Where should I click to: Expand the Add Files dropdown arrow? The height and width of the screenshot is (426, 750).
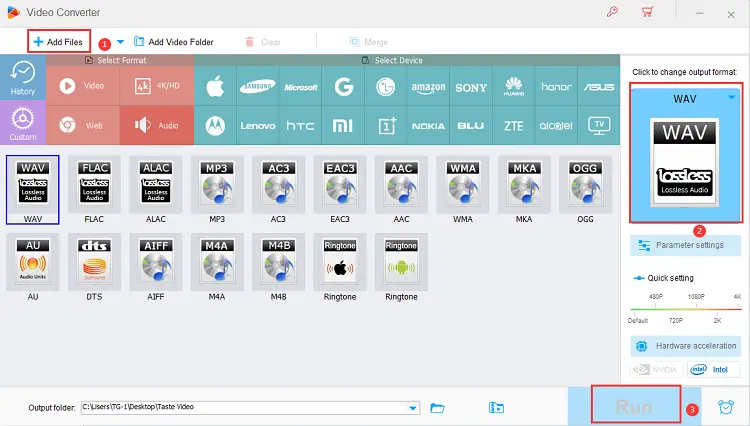click(121, 42)
